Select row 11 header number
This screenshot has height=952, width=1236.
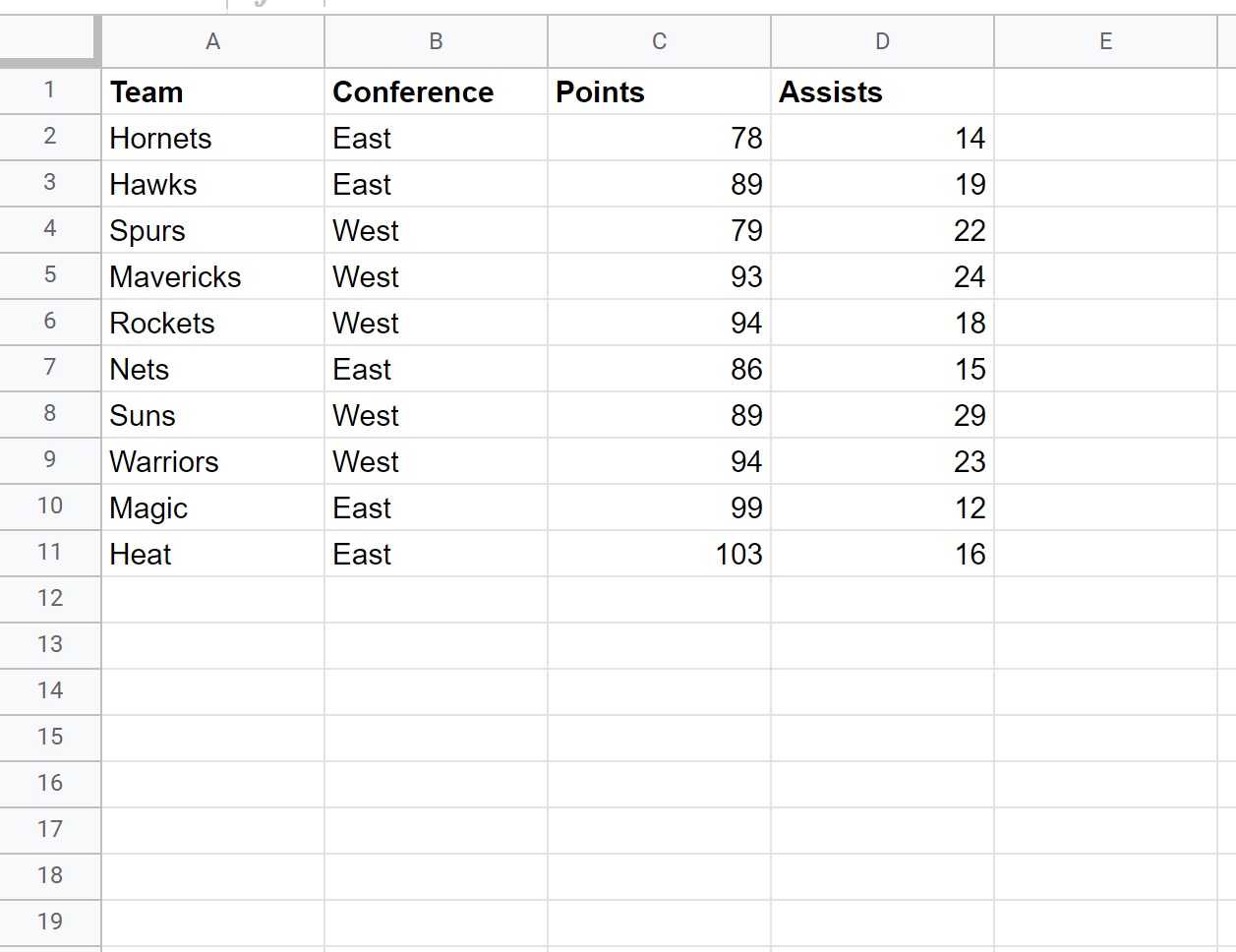(49, 553)
